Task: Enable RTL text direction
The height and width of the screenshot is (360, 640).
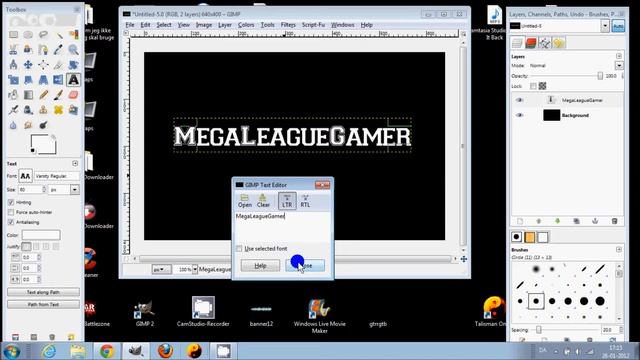Action: [305, 201]
